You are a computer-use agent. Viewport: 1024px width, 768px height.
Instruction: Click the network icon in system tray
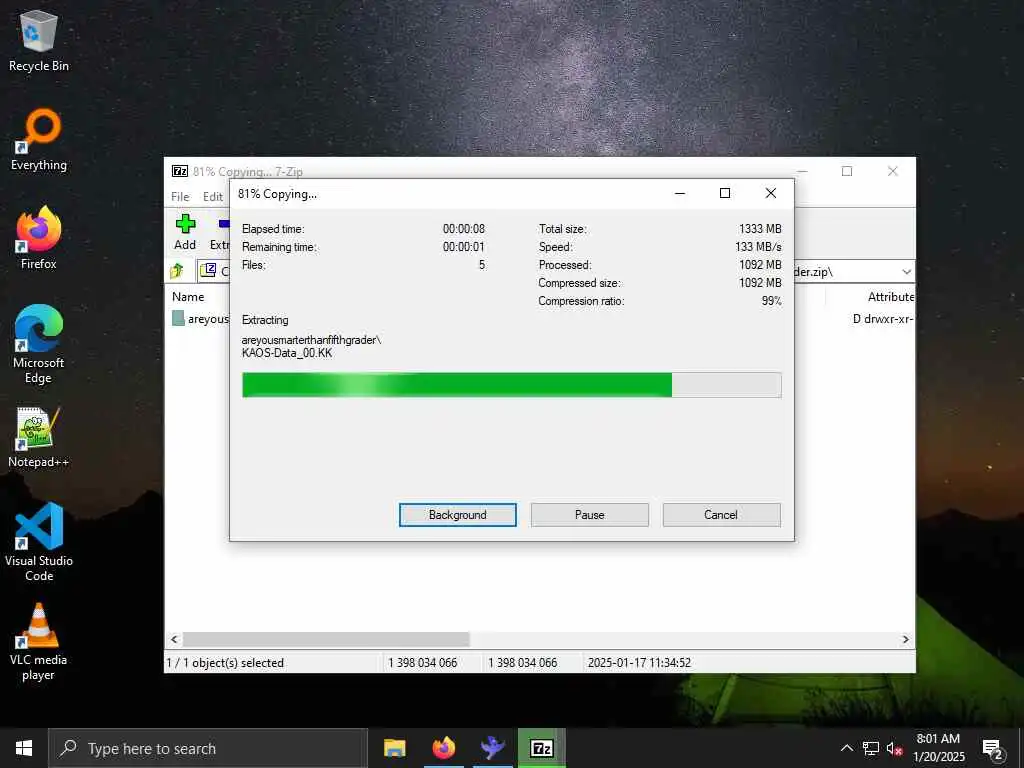click(x=871, y=748)
